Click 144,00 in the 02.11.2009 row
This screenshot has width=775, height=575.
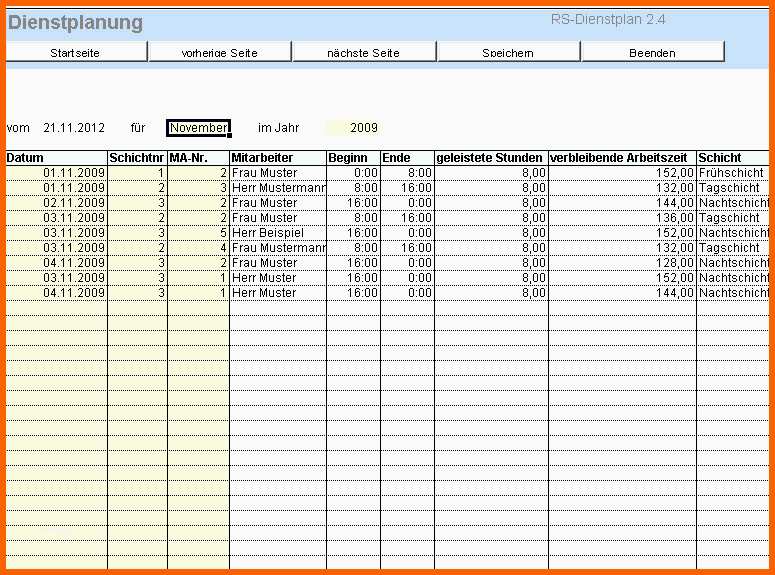622,203
